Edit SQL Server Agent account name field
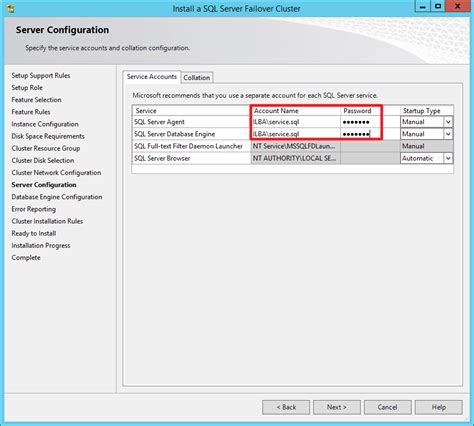The width and height of the screenshot is (474, 426). 295,122
